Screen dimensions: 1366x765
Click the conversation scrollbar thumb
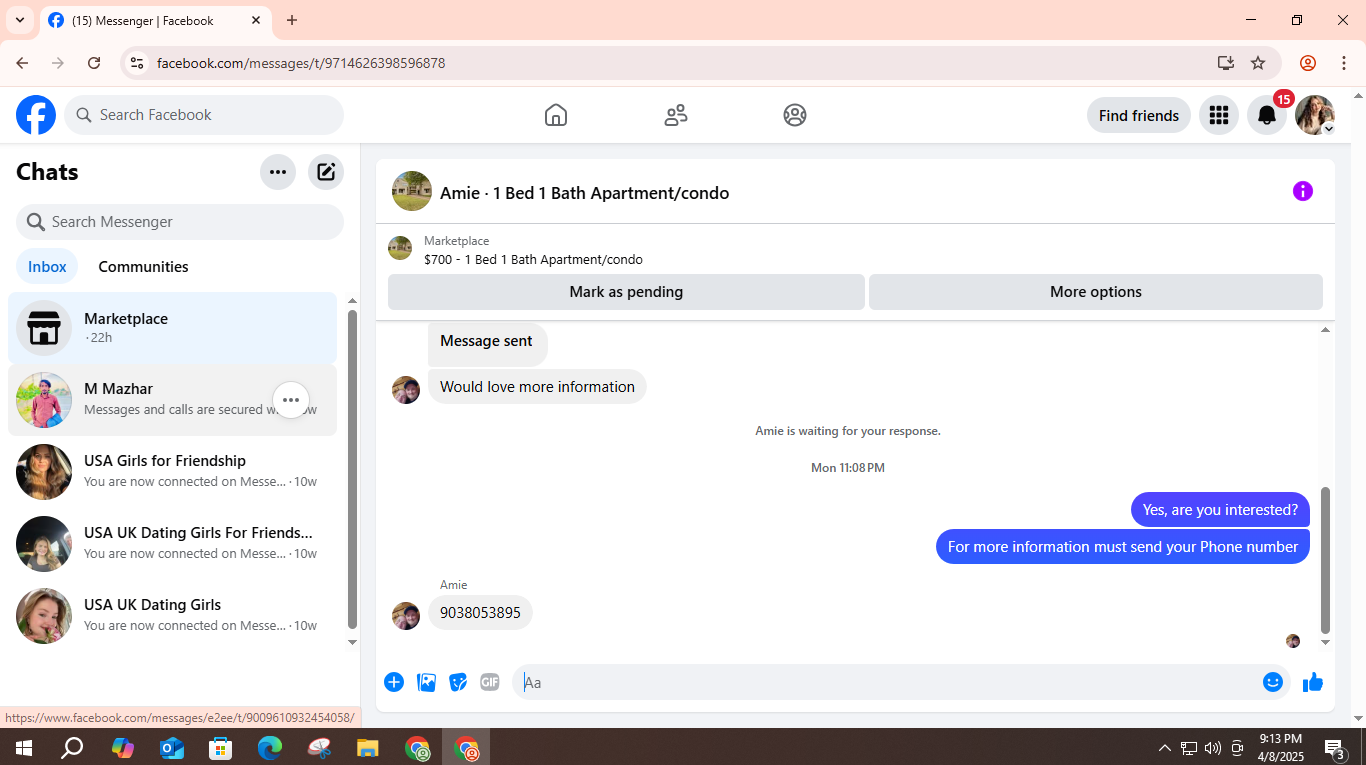(1325, 560)
